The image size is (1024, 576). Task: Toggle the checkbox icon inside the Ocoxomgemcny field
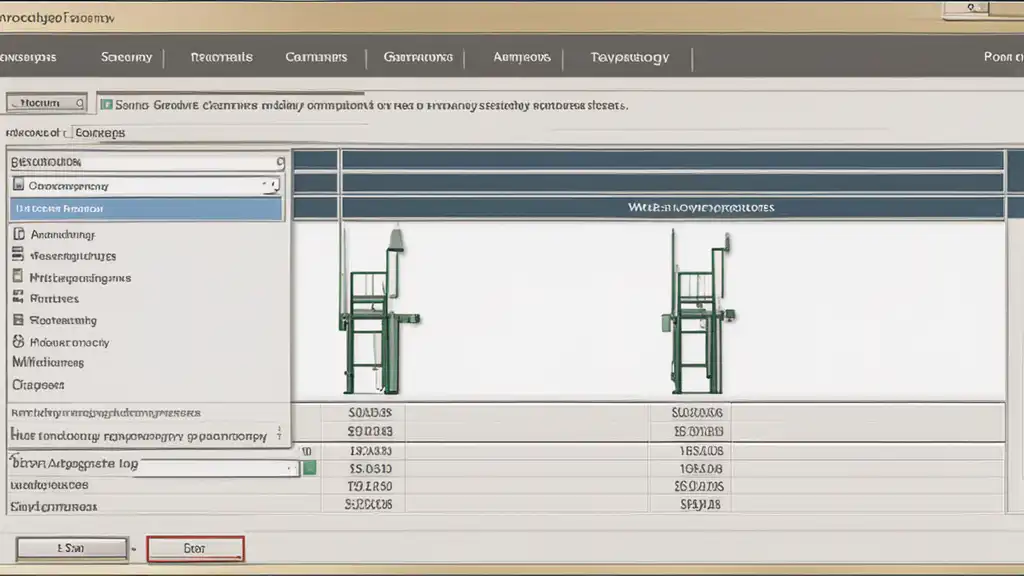click(x=18, y=185)
